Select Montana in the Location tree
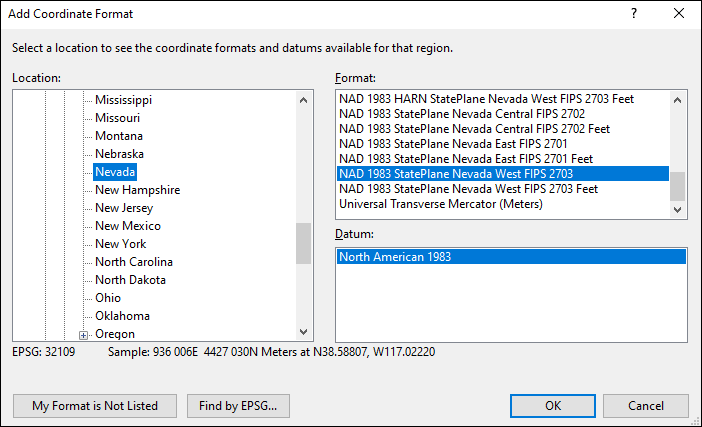The image size is (702, 427). (x=119, y=136)
